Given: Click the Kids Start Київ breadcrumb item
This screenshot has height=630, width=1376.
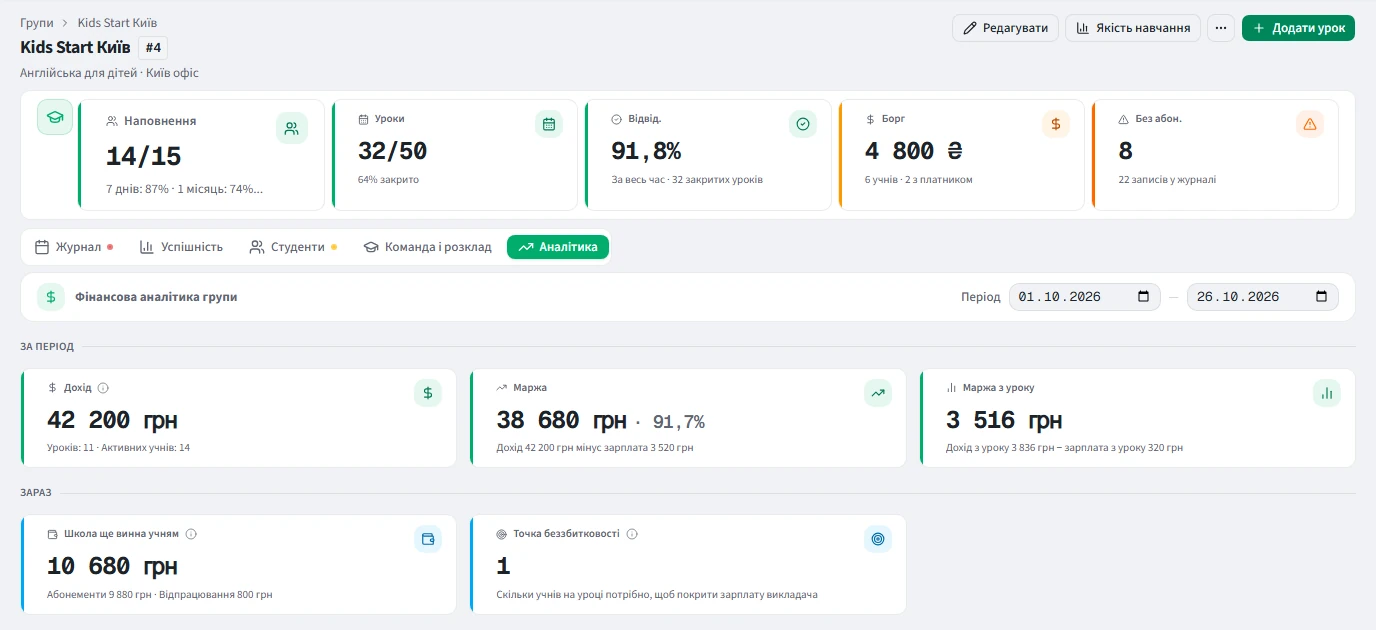Looking at the screenshot, I should click(x=117, y=23).
